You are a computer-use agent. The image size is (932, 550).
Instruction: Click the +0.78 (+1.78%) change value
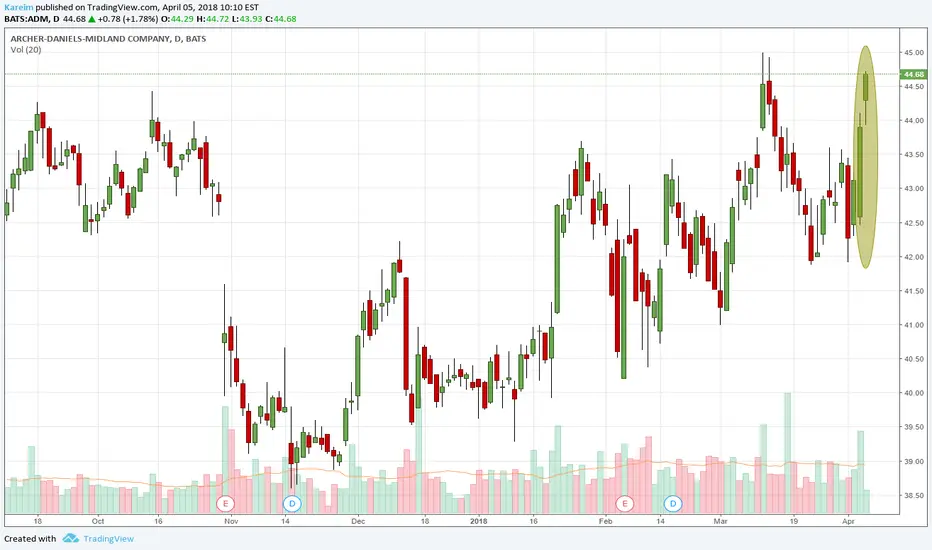point(128,19)
